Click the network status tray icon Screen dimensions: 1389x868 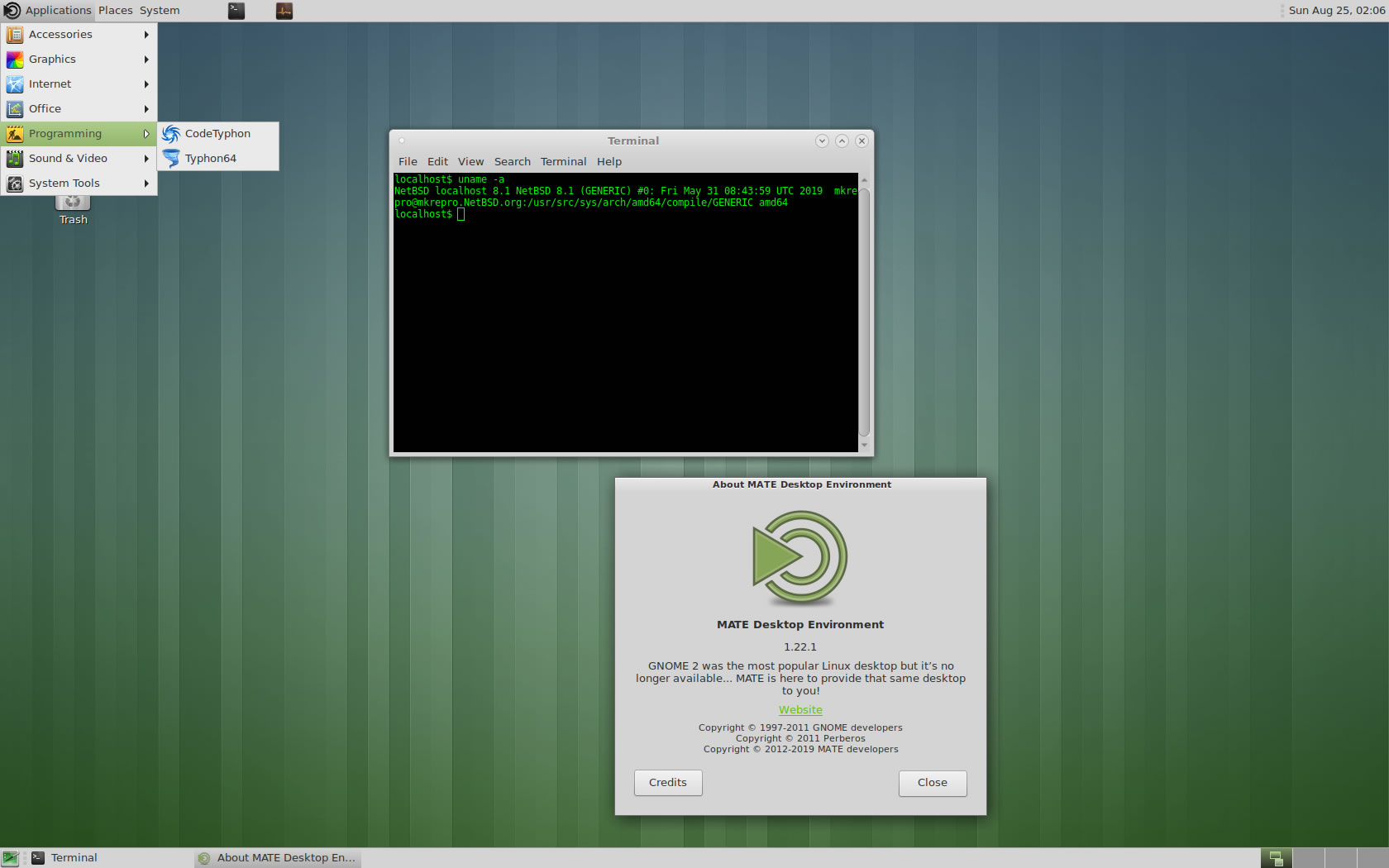pos(1276,858)
